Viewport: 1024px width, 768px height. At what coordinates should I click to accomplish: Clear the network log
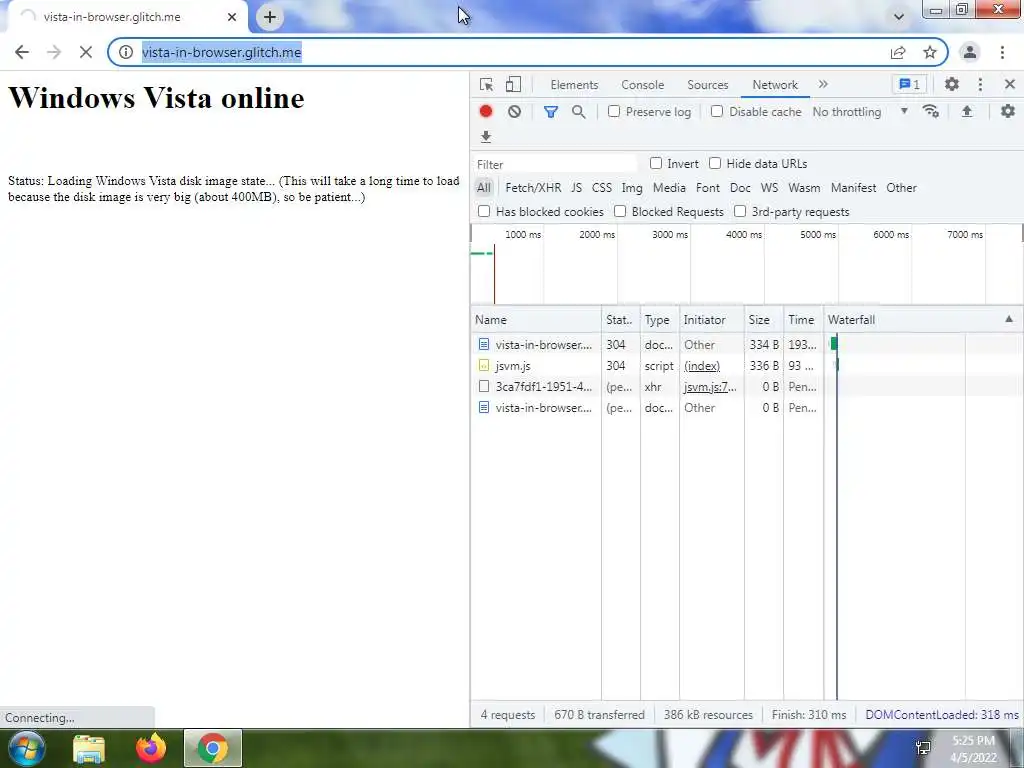(515, 112)
